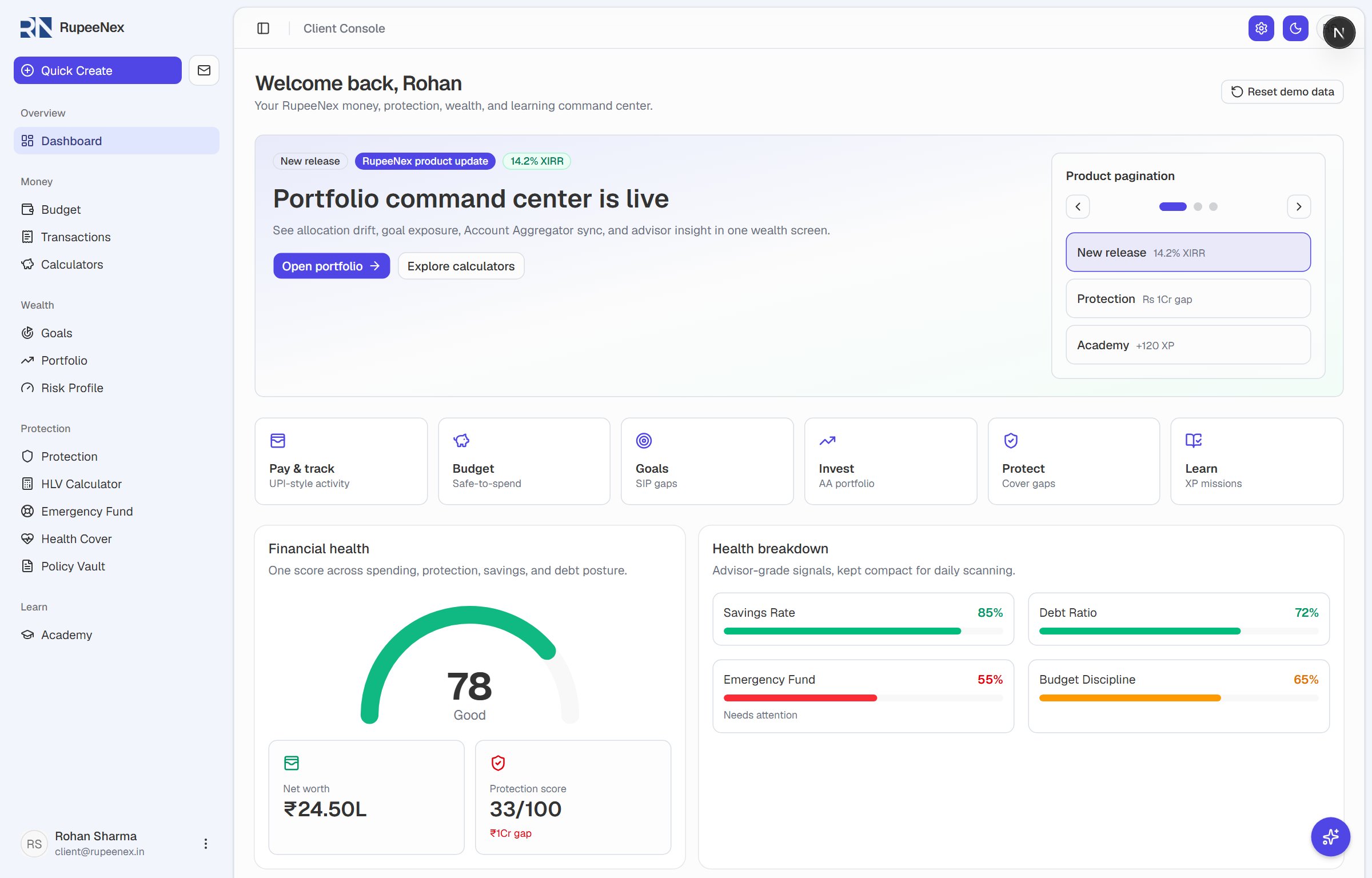Image resolution: width=1372 pixels, height=878 pixels.
Task: Click the Emergency Fund red progress bar
Action: (863, 698)
